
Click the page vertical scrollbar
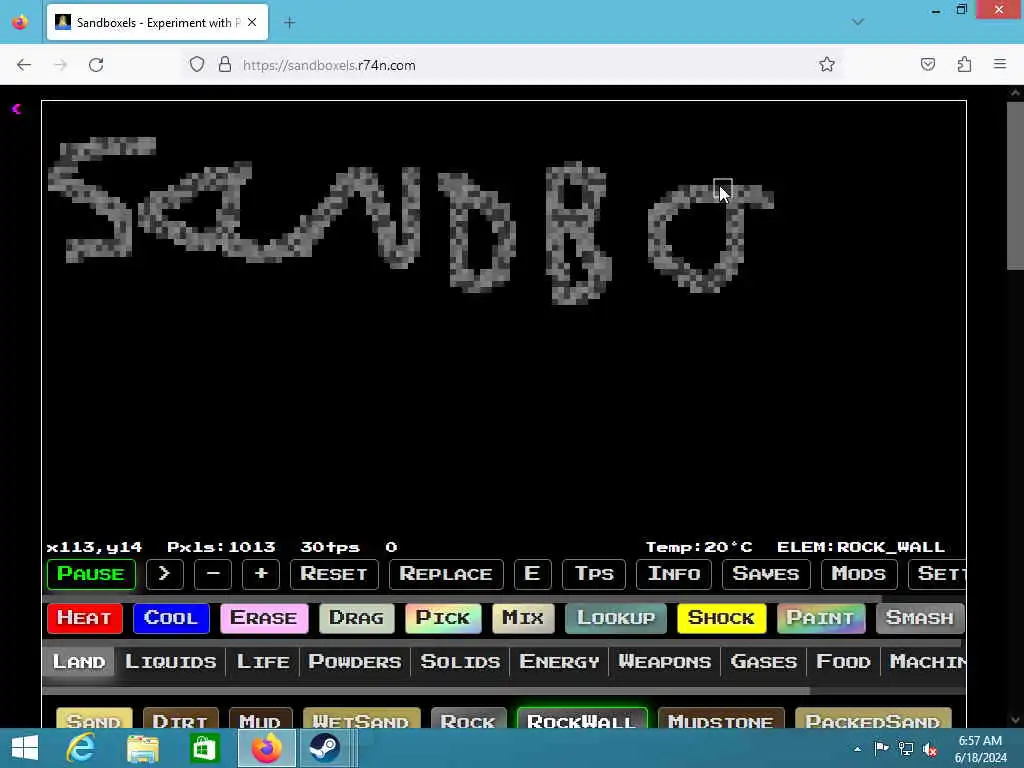(x=1015, y=185)
